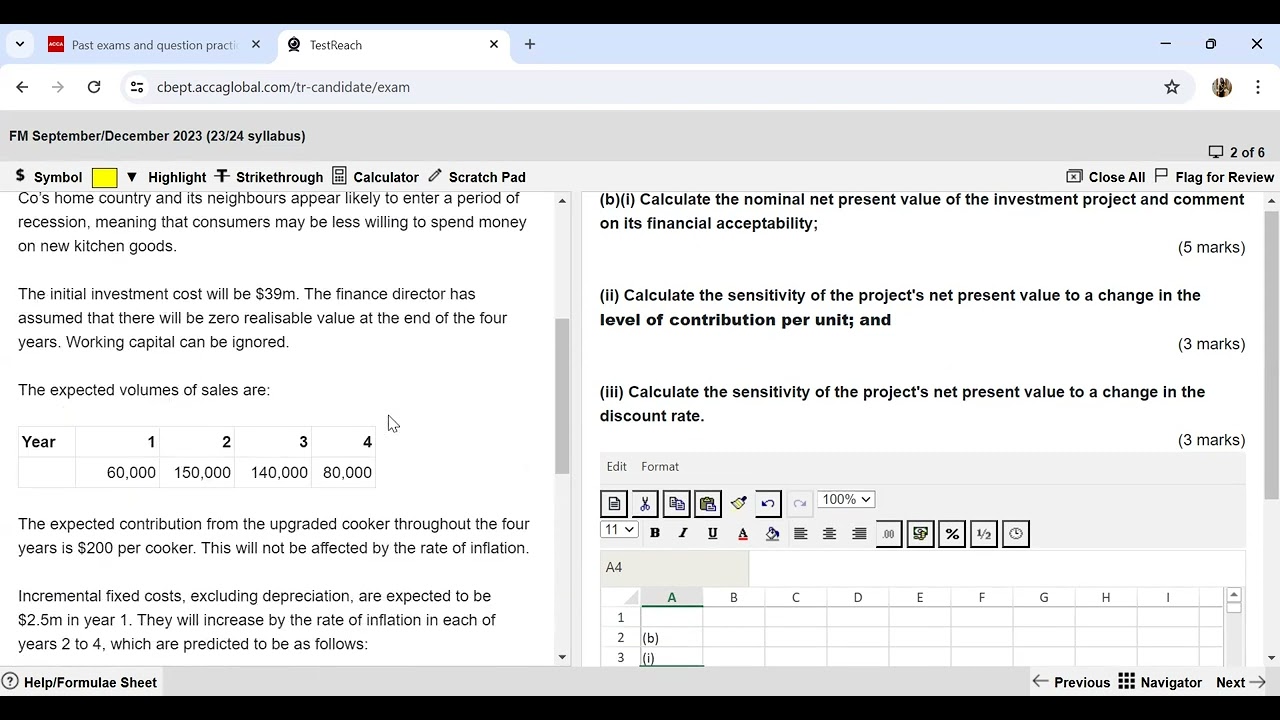Image resolution: width=1280 pixels, height=720 pixels.
Task: Open the Help/Formulae Sheet
Action: pos(80,683)
